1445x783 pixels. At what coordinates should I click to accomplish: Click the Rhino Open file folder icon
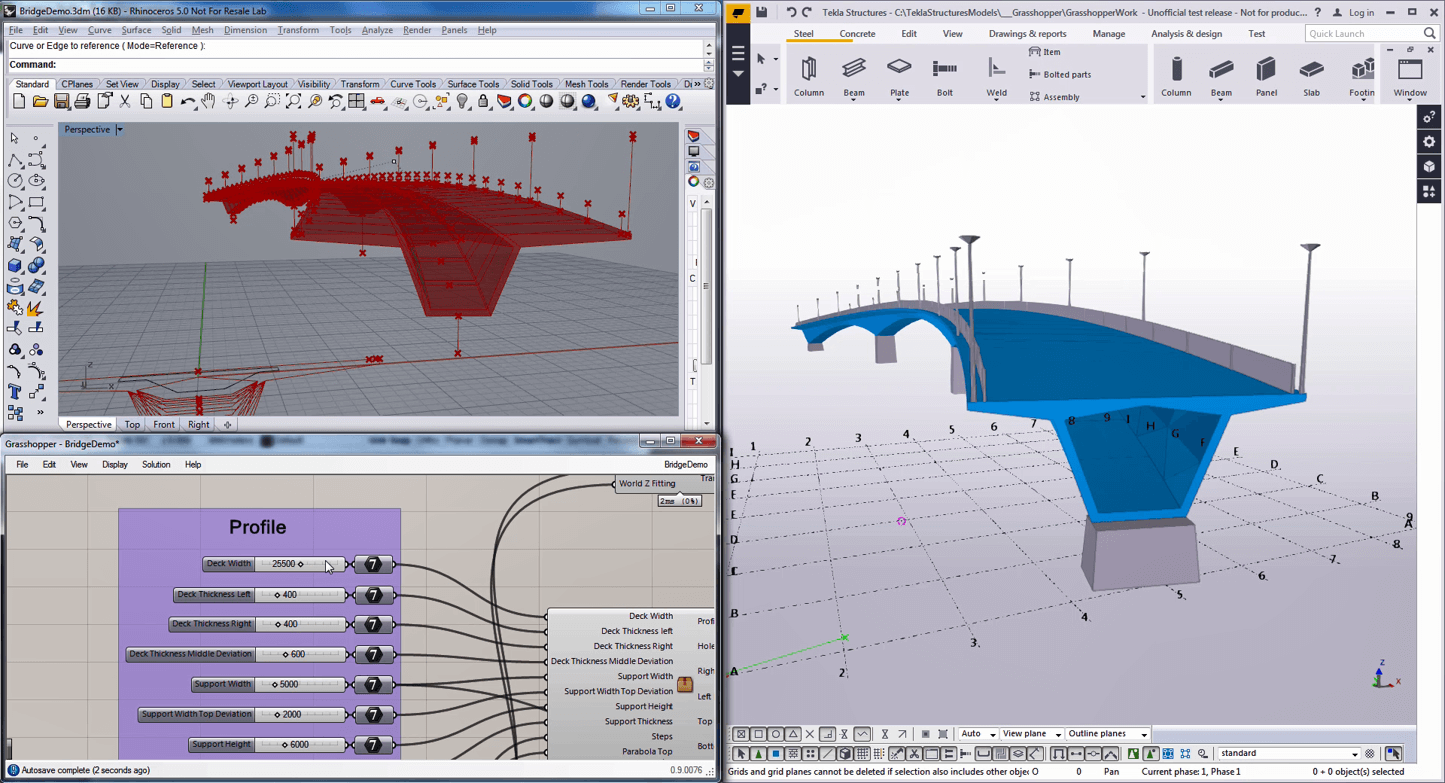point(40,102)
